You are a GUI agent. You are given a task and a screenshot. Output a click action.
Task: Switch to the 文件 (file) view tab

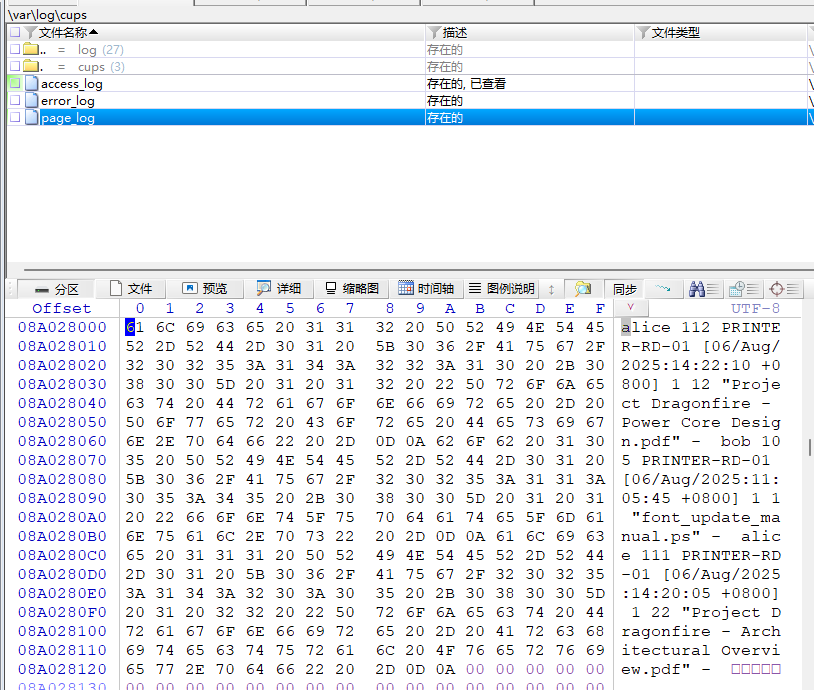pos(131,289)
